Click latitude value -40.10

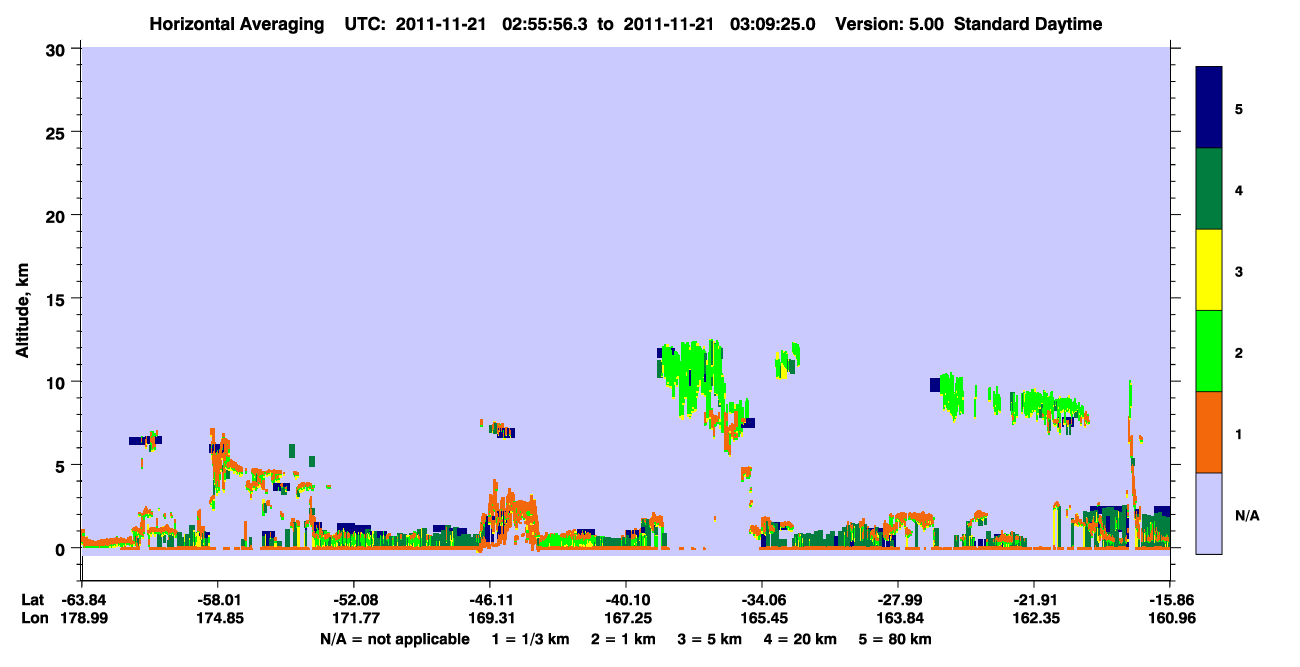pos(625,600)
